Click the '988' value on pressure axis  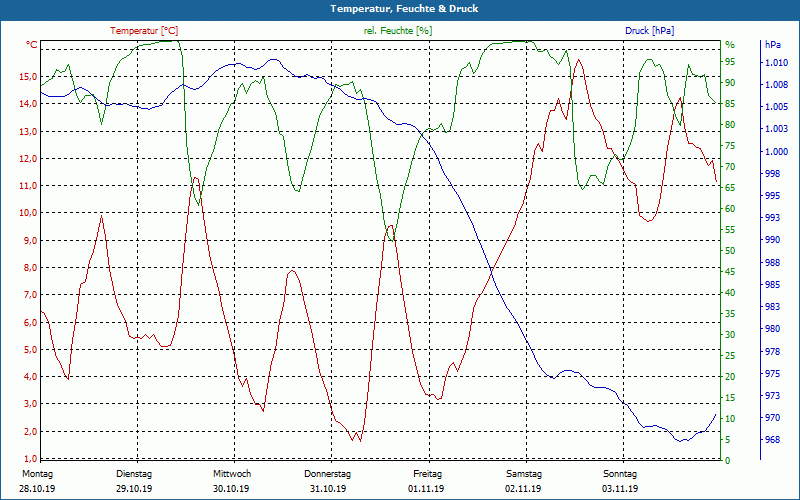click(772, 263)
